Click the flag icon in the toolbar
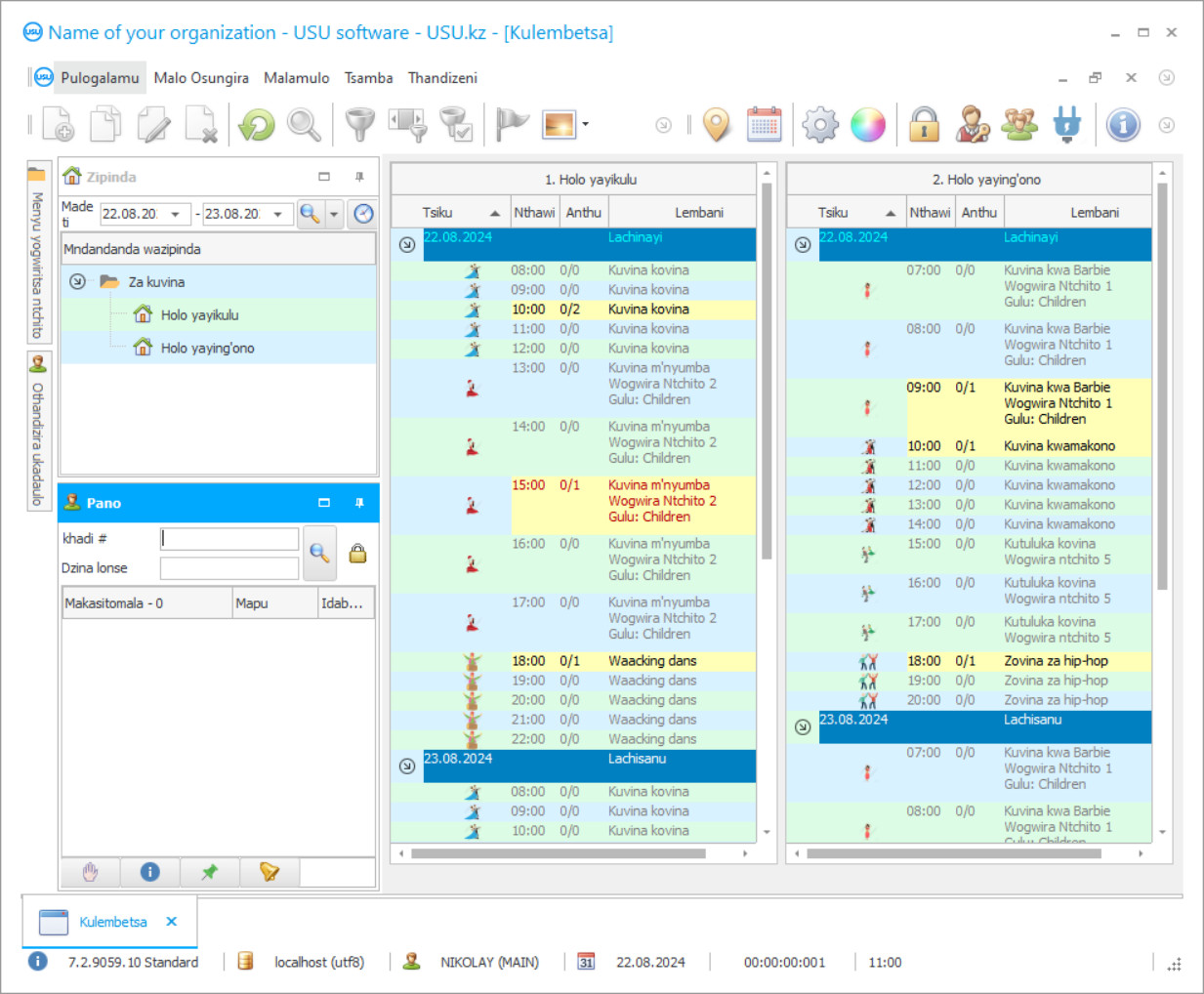This screenshot has height=994, width=1204. point(511,125)
